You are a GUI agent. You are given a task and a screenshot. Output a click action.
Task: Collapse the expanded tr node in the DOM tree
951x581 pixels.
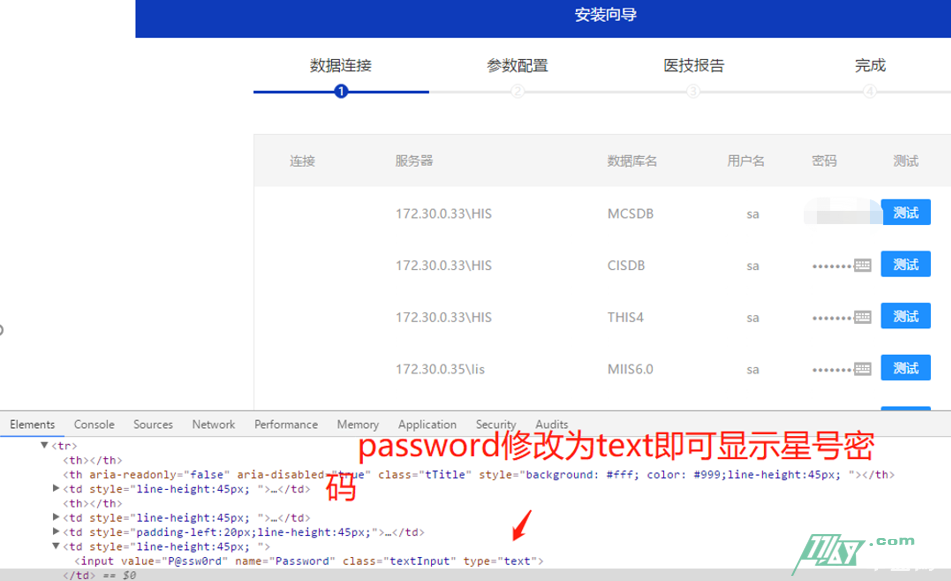tap(44, 445)
